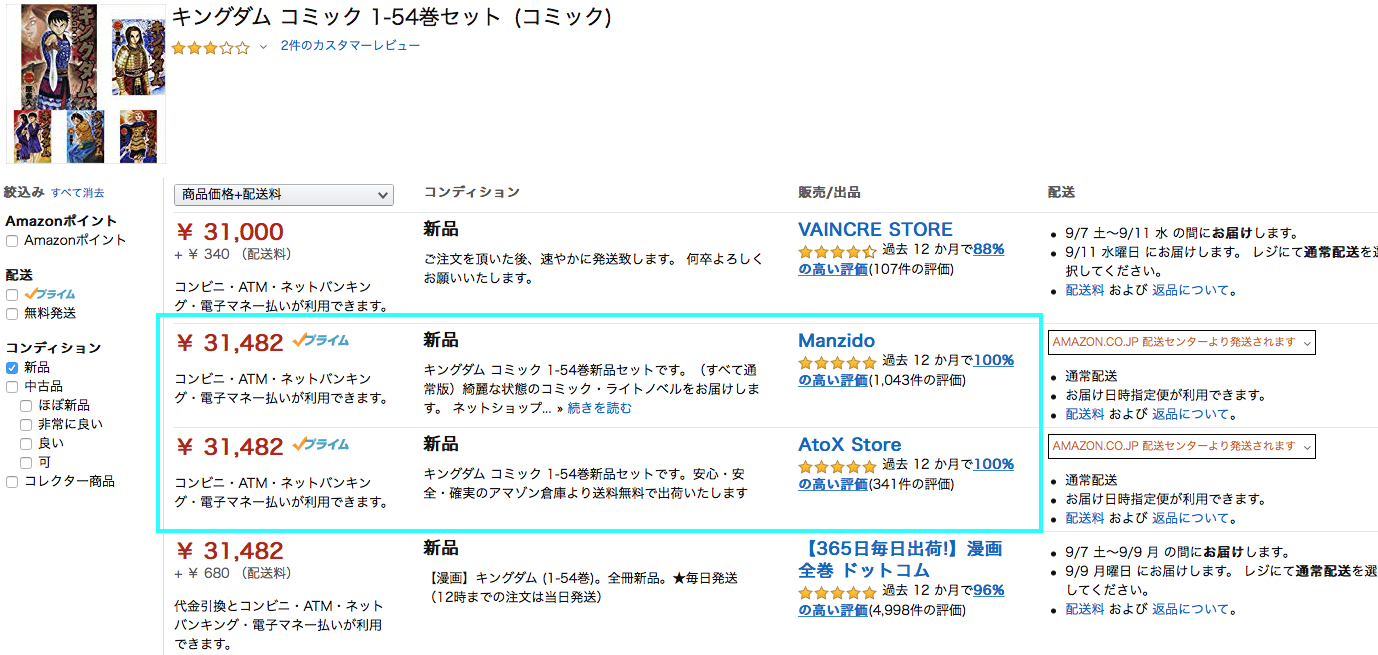
Task: Toggle the プライム shipping filter checkbox
Action: 12,295
